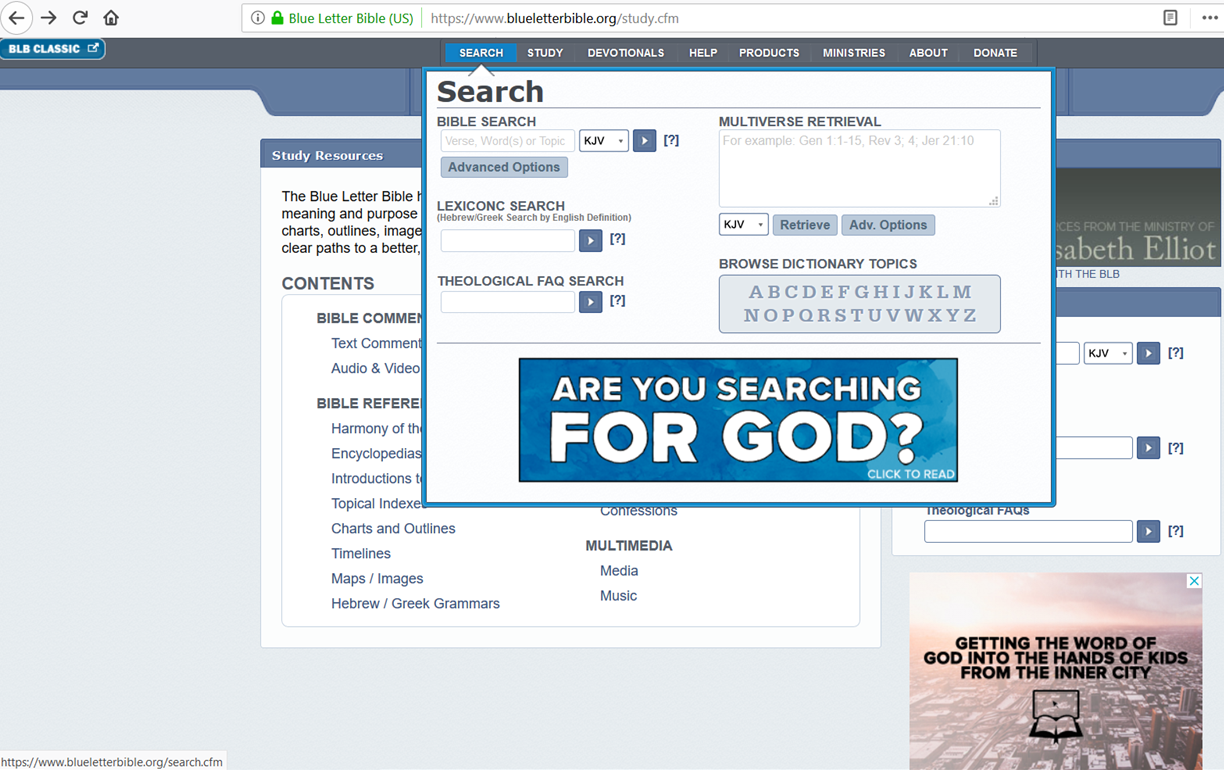Open the STUDY menu

click(x=545, y=53)
